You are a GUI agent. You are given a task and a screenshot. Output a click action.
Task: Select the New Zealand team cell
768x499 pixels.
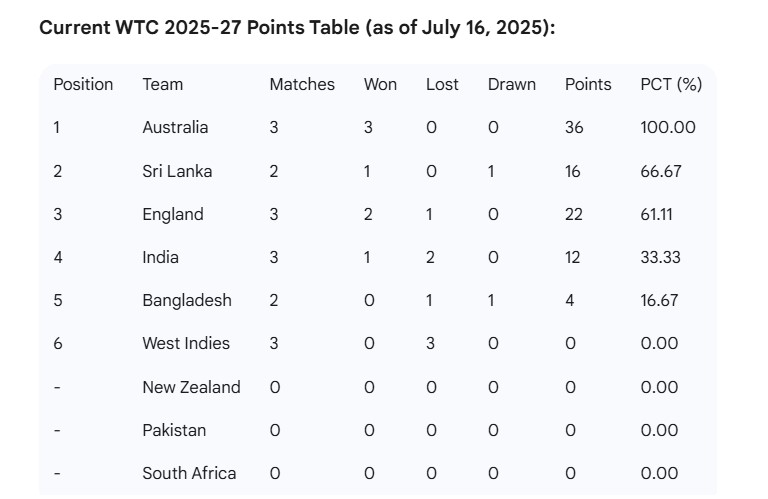point(192,387)
